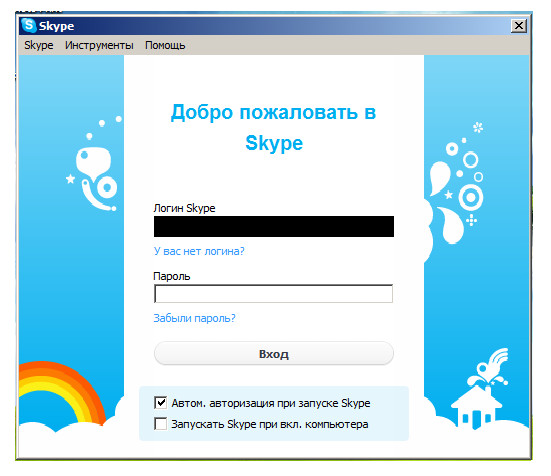The width and height of the screenshot is (551, 476).
Task: Follow the Забыли пароль? link
Action: 194,318
